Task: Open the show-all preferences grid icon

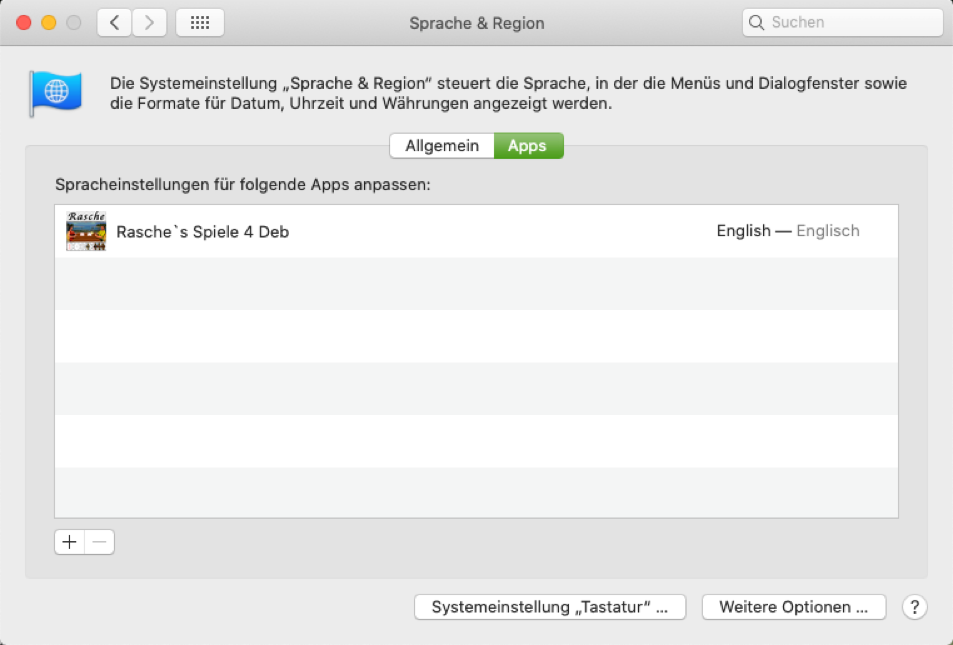Action: click(x=199, y=22)
